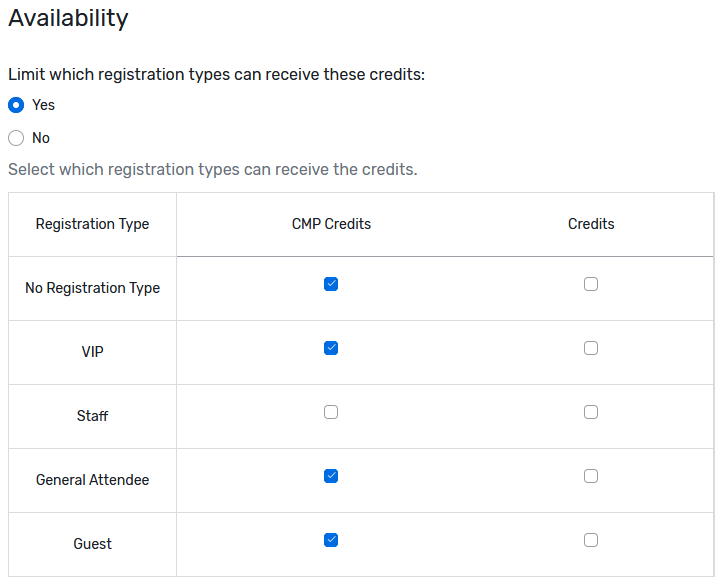Viewport: 724px width, 587px height.
Task: Uncheck CMP Credits for Guest
Action: (x=331, y=540)
